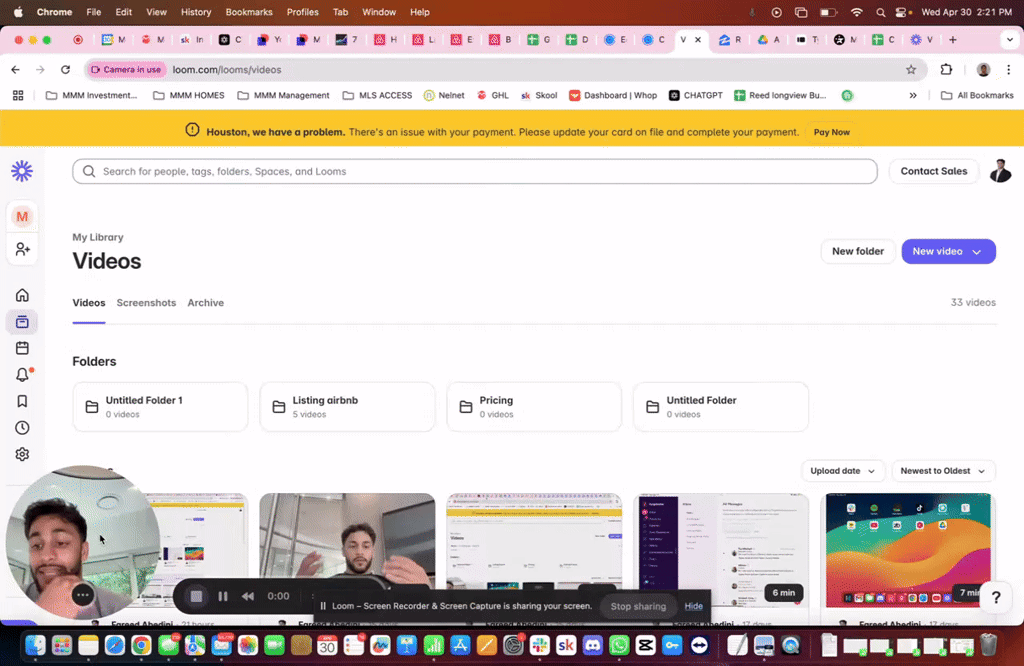The image size is (1024, 666).
Task: Open the Profiles menu in menu bar
Action: pos(302,12)
